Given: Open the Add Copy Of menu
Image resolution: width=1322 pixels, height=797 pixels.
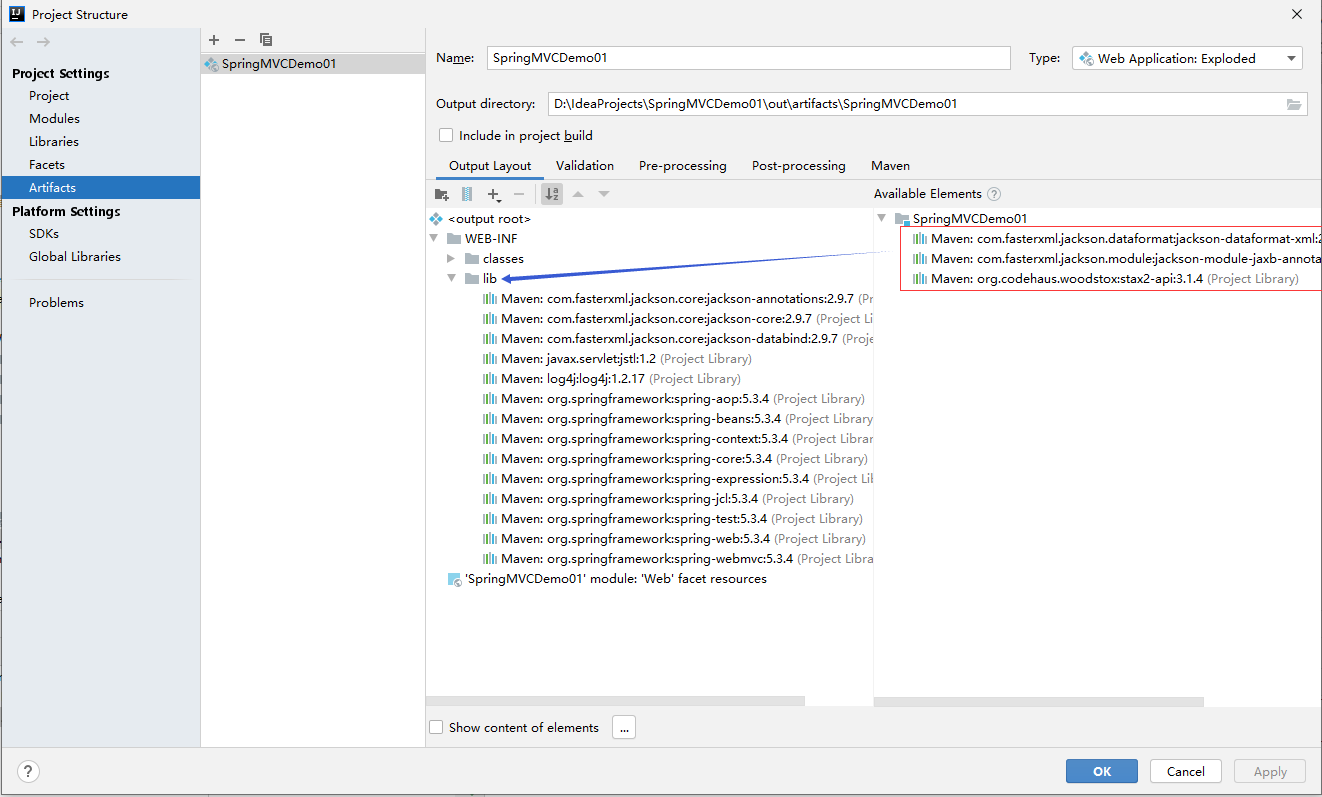Looking at the screenshot, I should coord(494,194).
